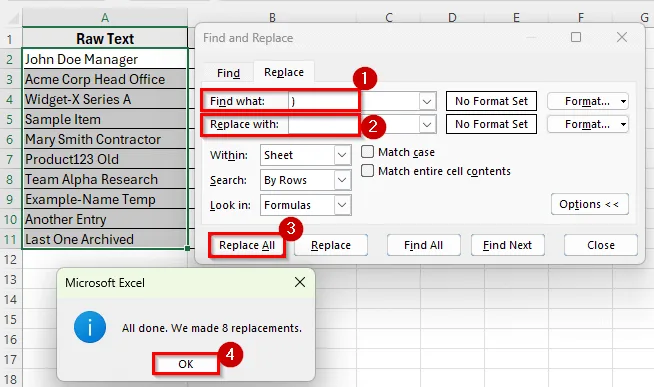Select column F header

[x=581, y=18]
